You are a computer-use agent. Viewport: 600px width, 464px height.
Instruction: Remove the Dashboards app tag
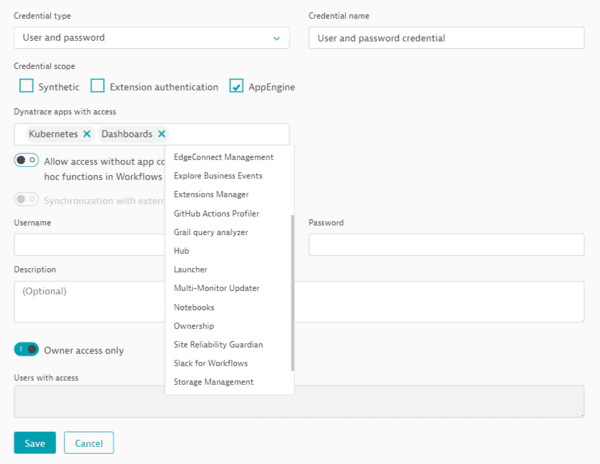tap(161, 134)
